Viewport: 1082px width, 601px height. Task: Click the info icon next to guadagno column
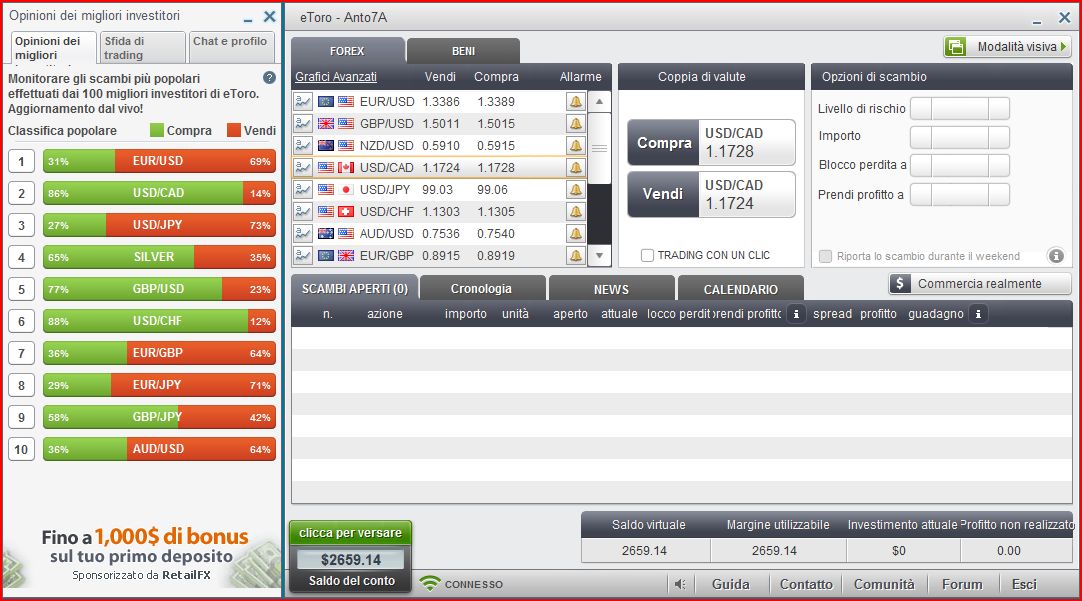tap(978, 314)
